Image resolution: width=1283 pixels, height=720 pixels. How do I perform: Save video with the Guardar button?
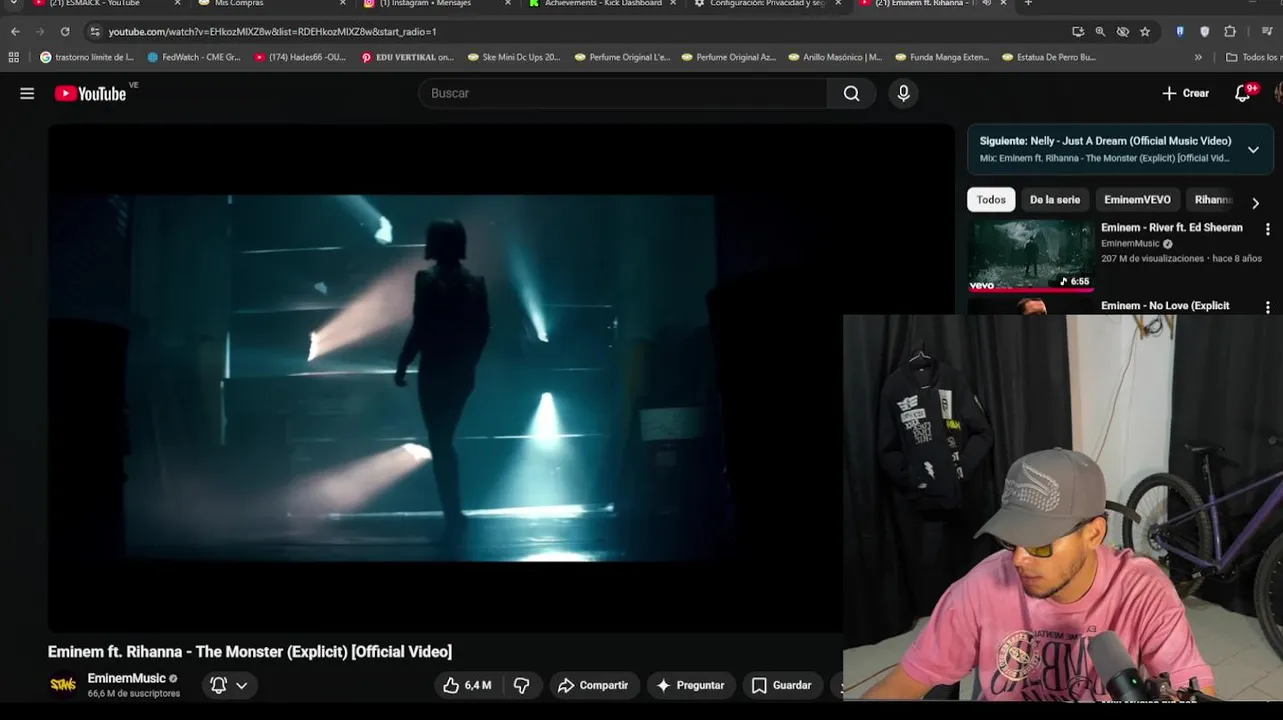pos(782,685)
